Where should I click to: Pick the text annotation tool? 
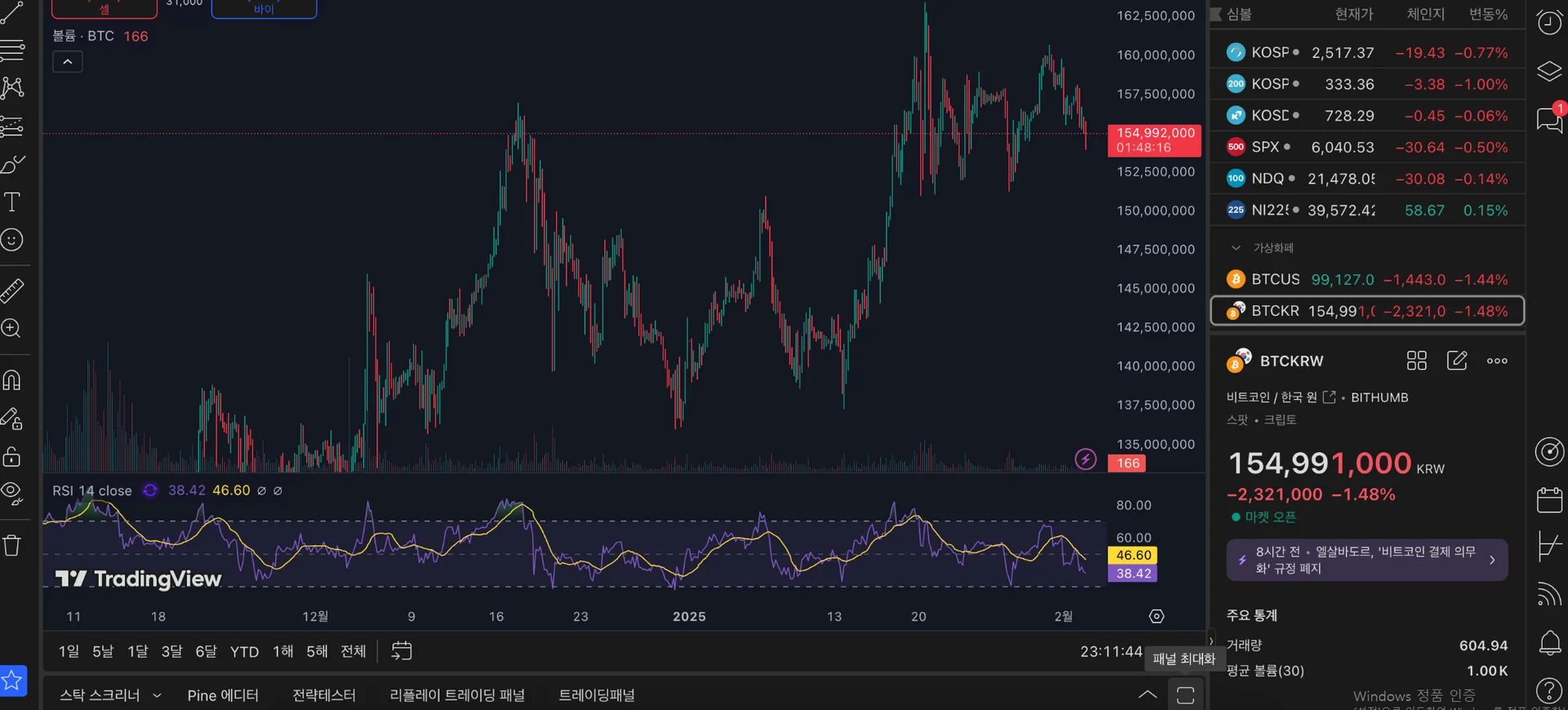[11, 202]
